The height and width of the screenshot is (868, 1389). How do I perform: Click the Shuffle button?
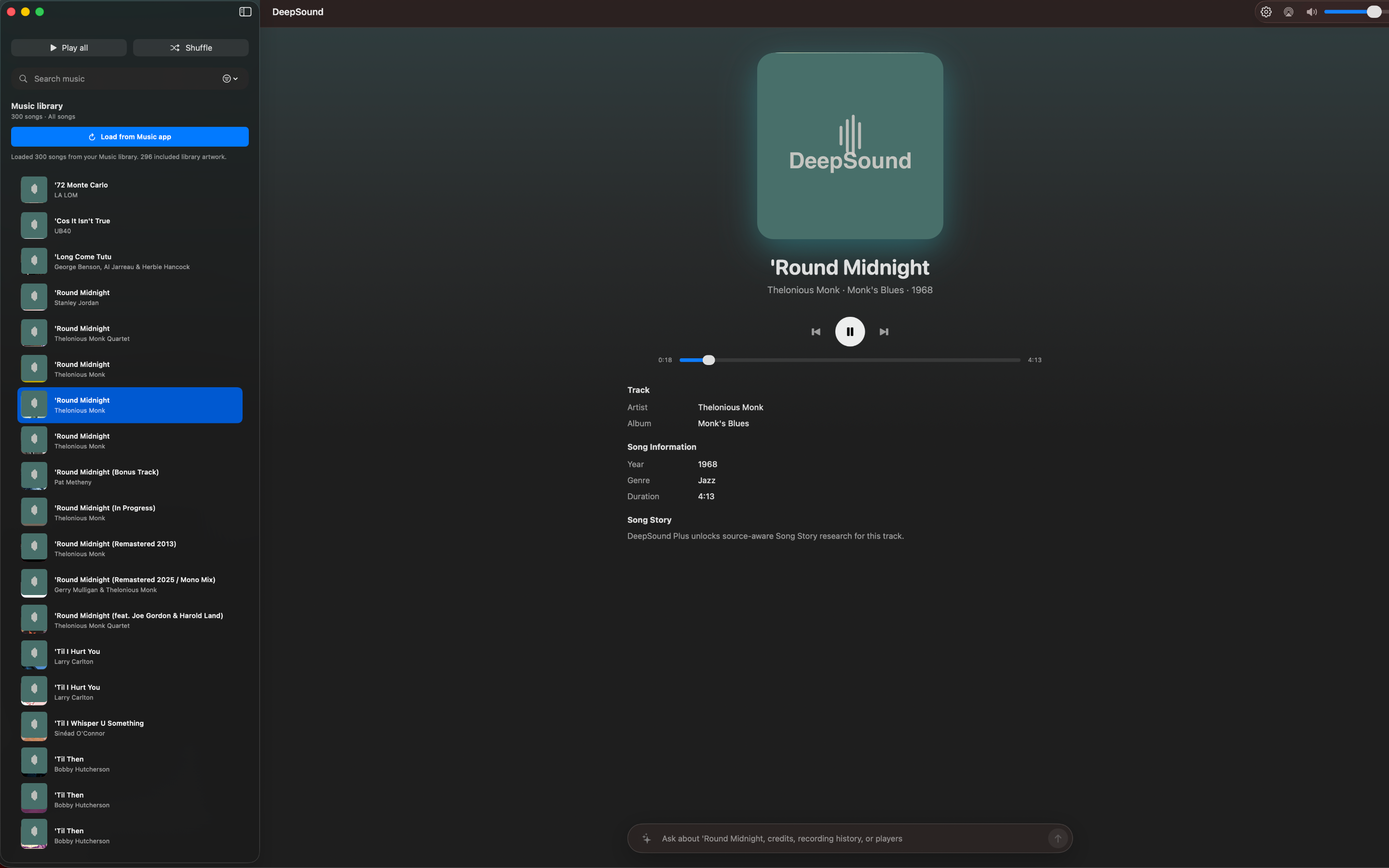point(191,48)
